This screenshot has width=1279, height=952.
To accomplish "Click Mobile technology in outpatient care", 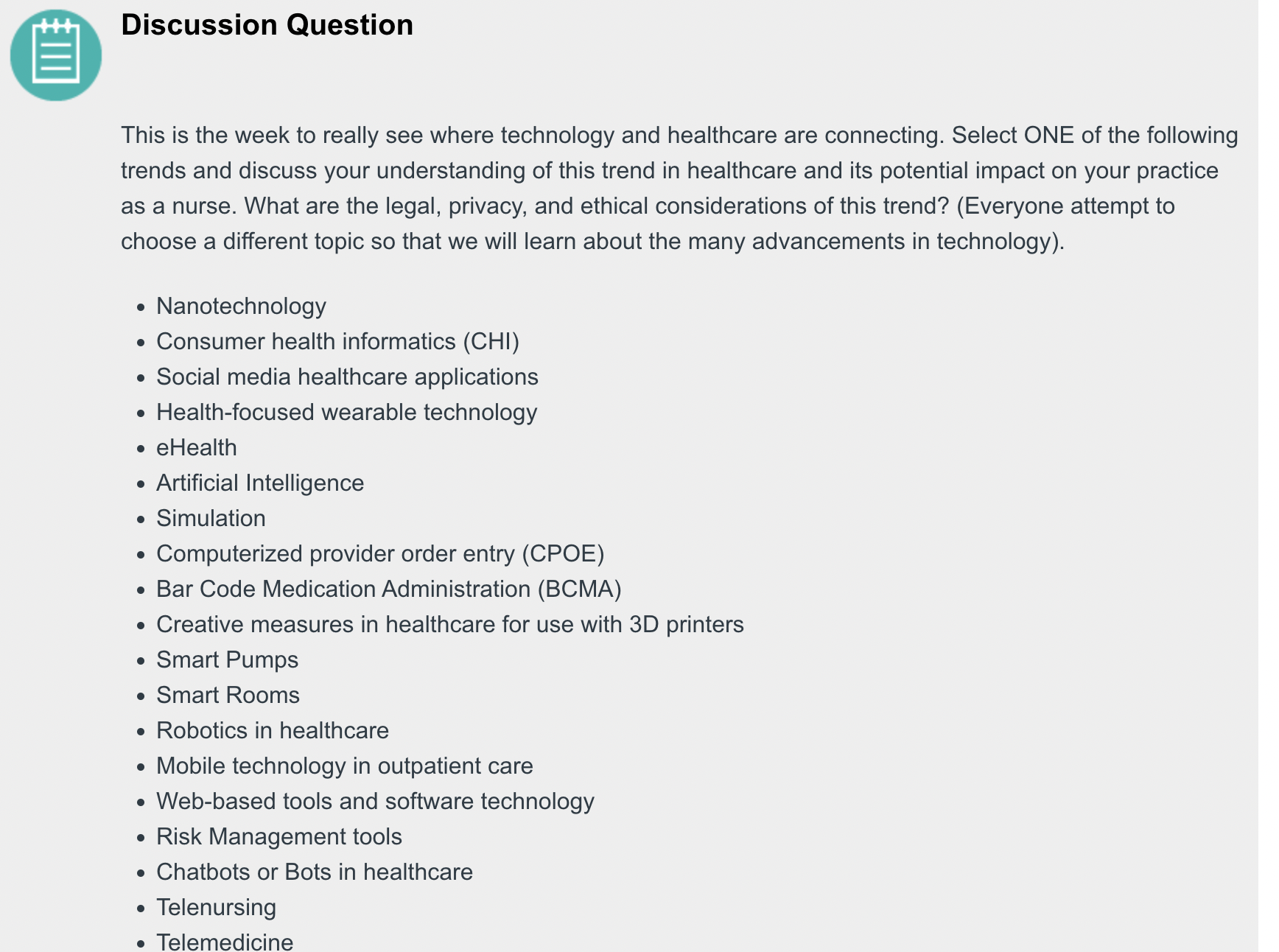I will [345, 766].
